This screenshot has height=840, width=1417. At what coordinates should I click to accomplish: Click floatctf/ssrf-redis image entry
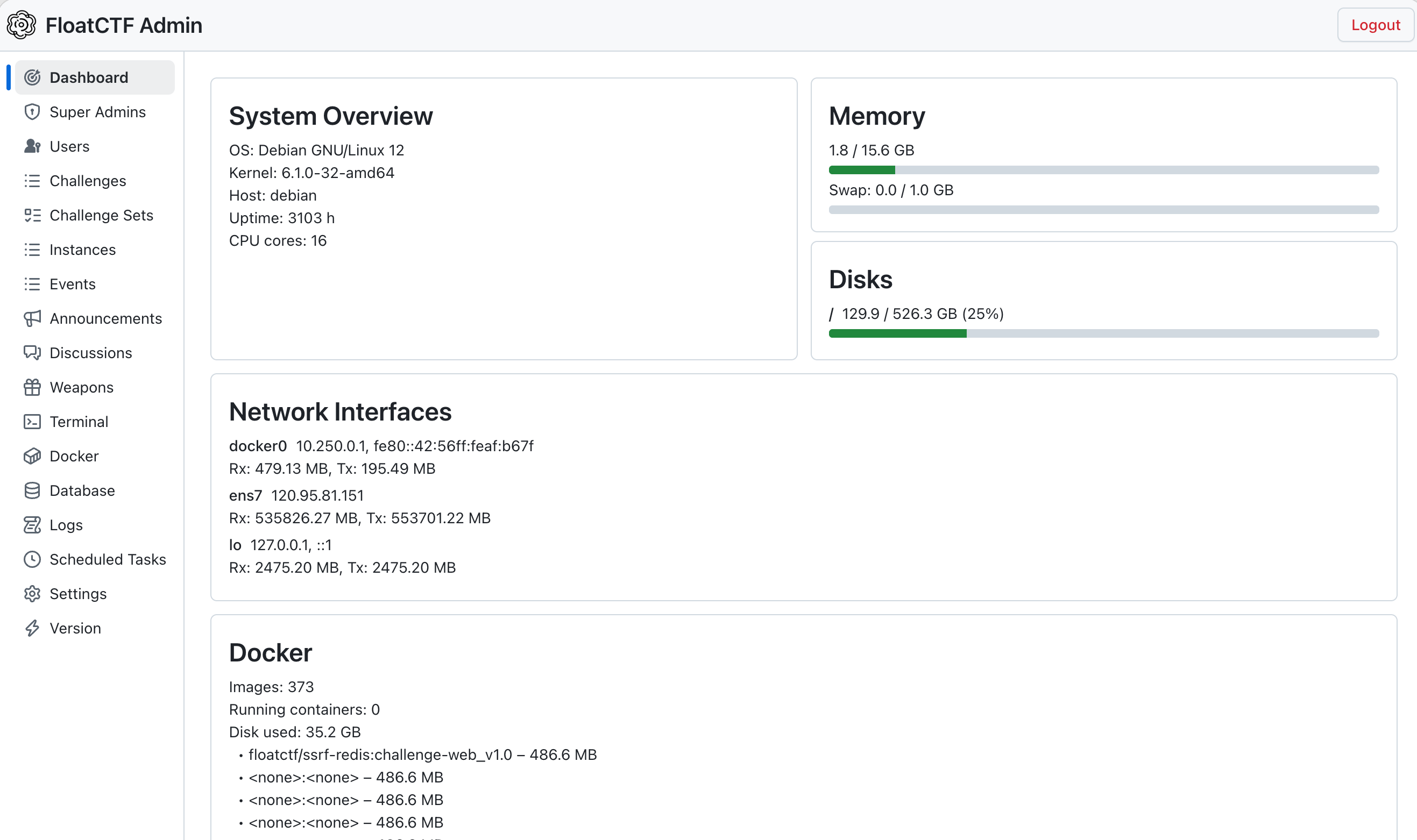[422, 755]
